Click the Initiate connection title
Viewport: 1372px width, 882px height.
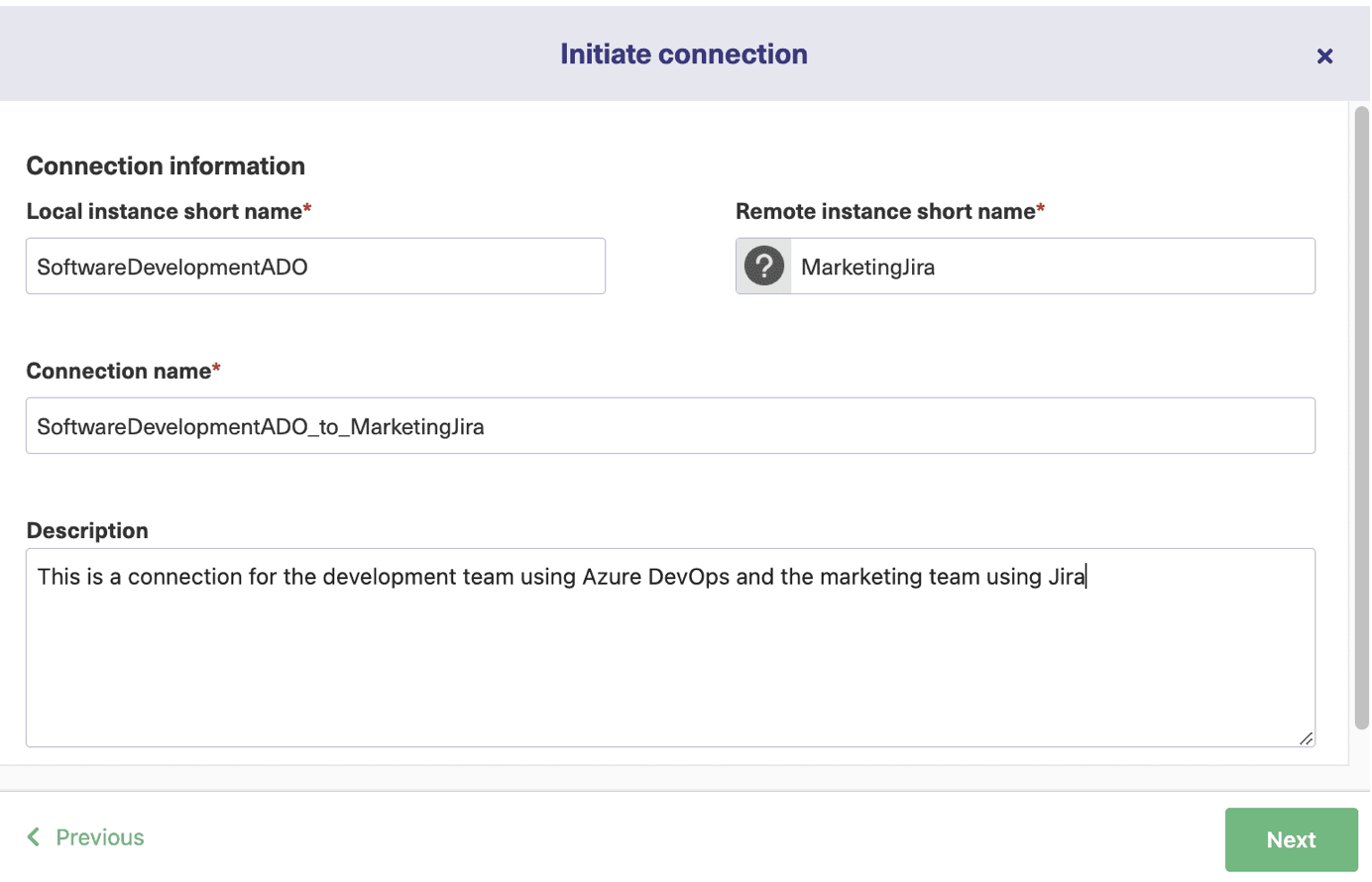click(x=684, y=54)
